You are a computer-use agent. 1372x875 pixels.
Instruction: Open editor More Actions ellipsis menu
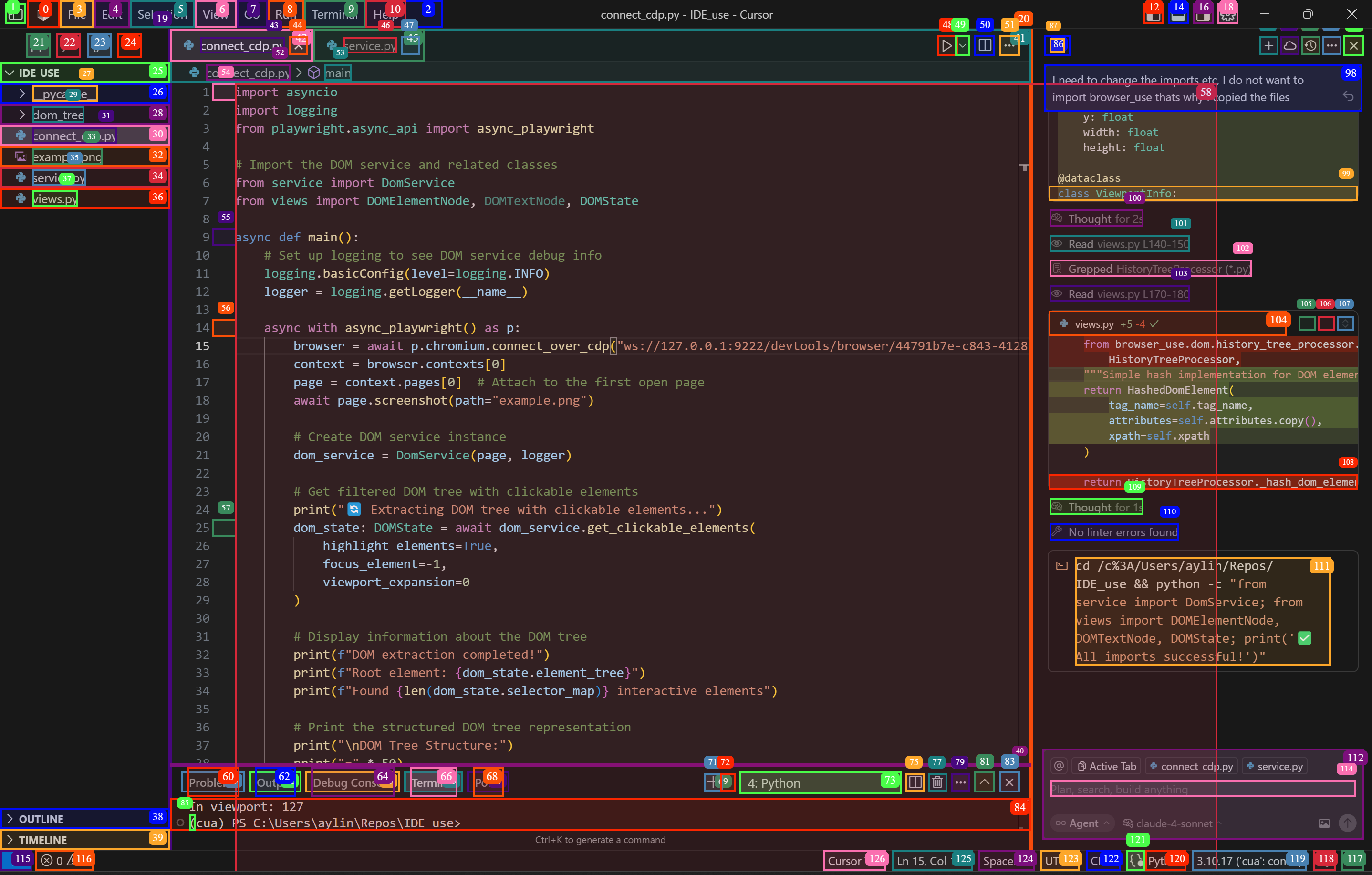1008,46
